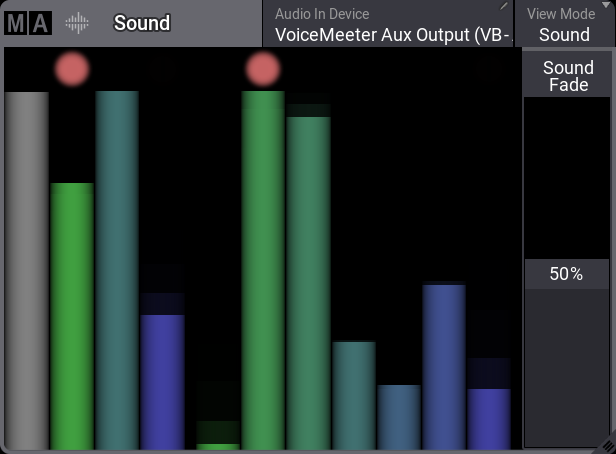
Task: Click the Sound title in the title bar
Action: (142, 23)
